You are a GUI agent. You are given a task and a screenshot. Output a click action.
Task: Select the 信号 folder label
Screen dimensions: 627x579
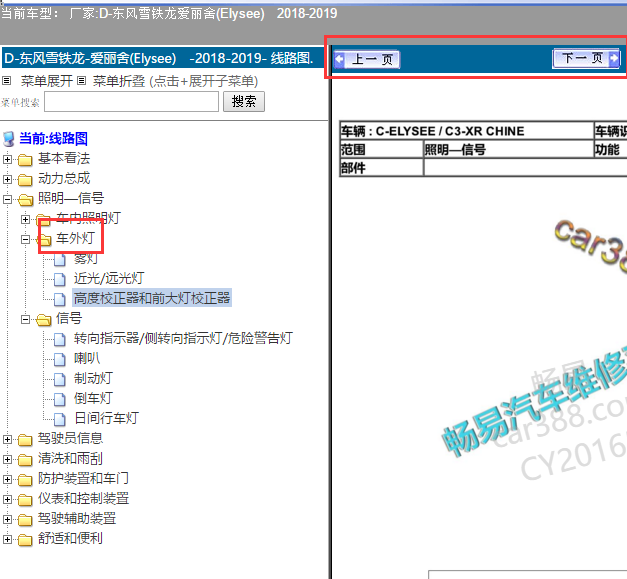pyautogui.click(x=69, y=318)
